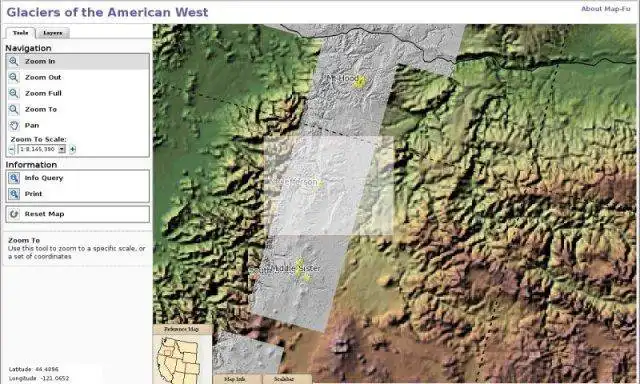Click the Longitude readout text
The image size is (640, 384).
pyautogui.click(x=39, y=378)
